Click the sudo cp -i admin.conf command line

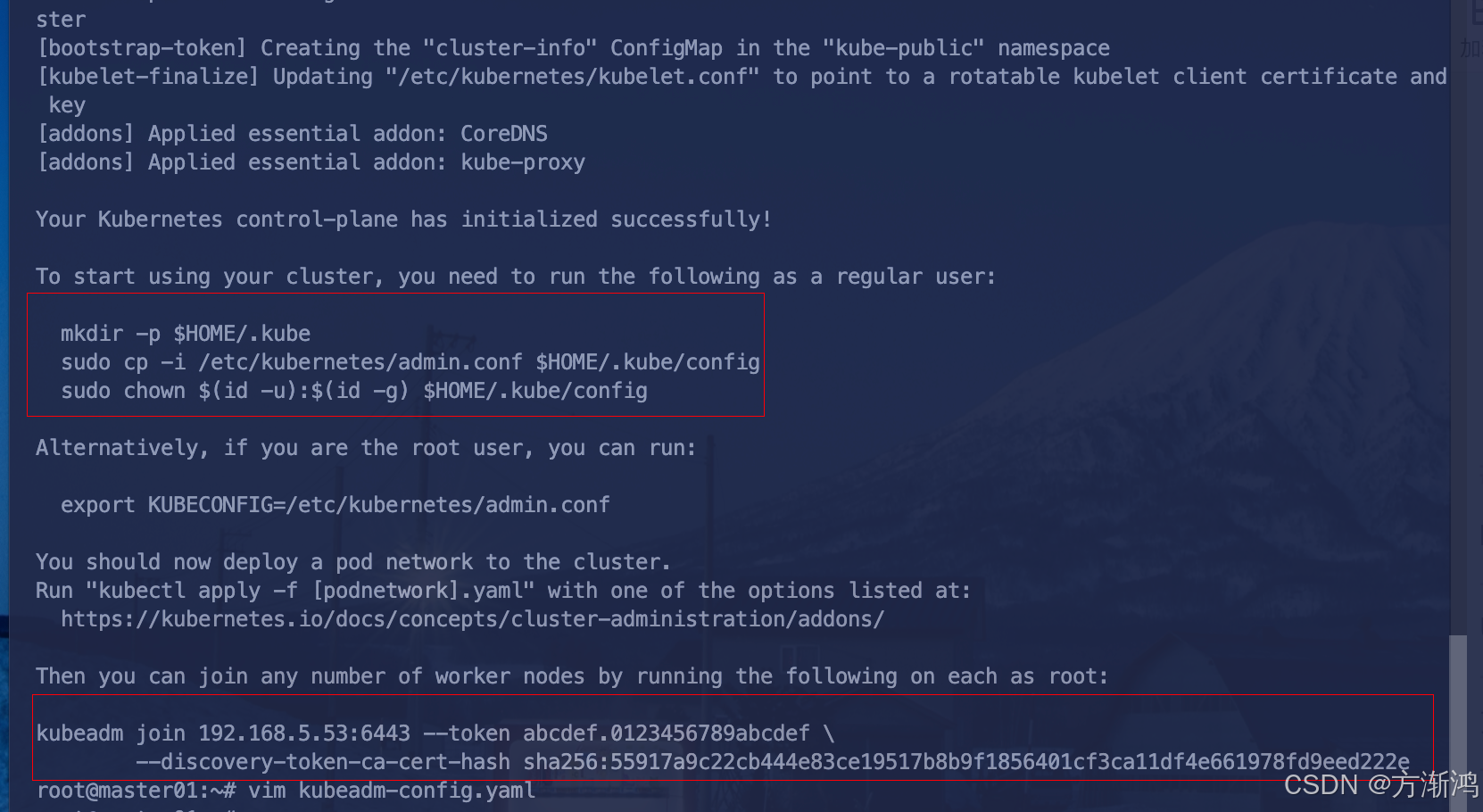410,362
